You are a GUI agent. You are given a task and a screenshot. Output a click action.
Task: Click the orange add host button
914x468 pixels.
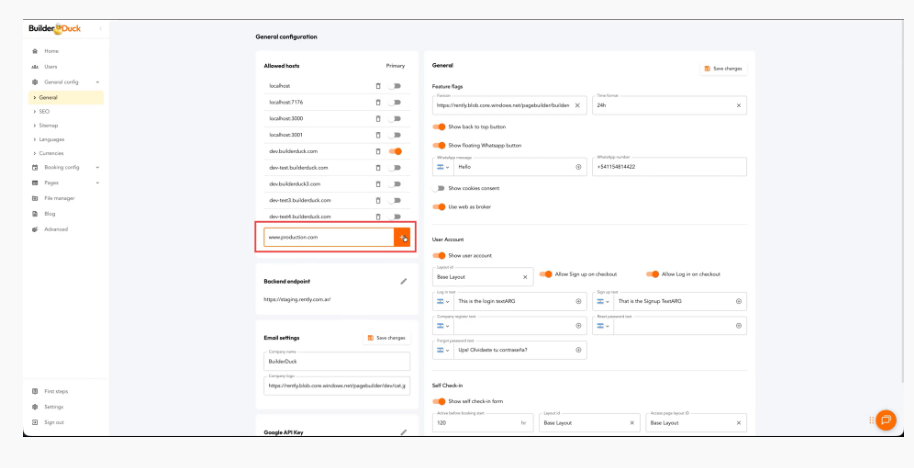pyautogui.click(x=402, y=237)
